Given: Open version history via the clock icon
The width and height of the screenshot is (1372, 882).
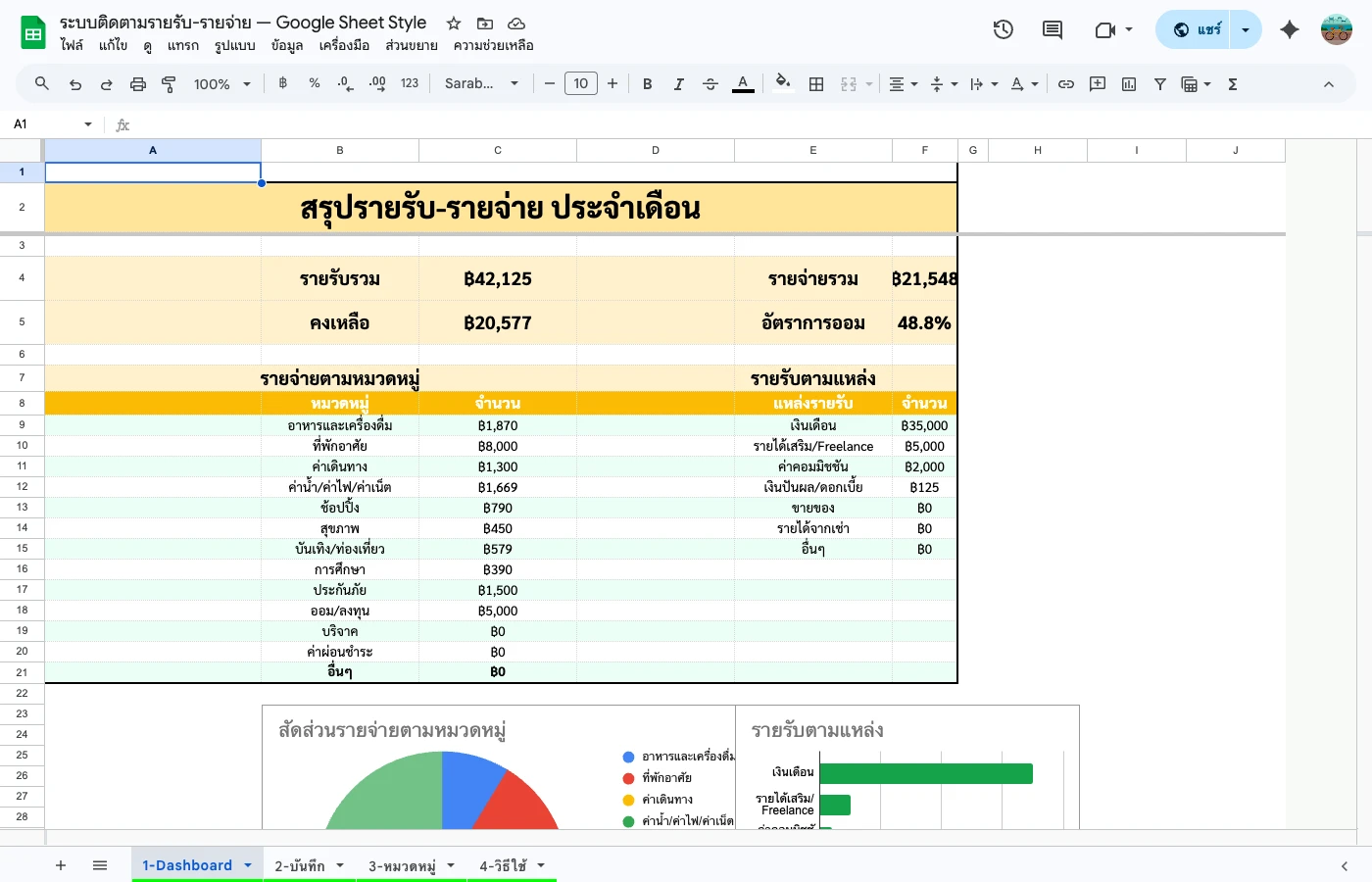Looking at the screenshot, I should (x=1003, y=29).
